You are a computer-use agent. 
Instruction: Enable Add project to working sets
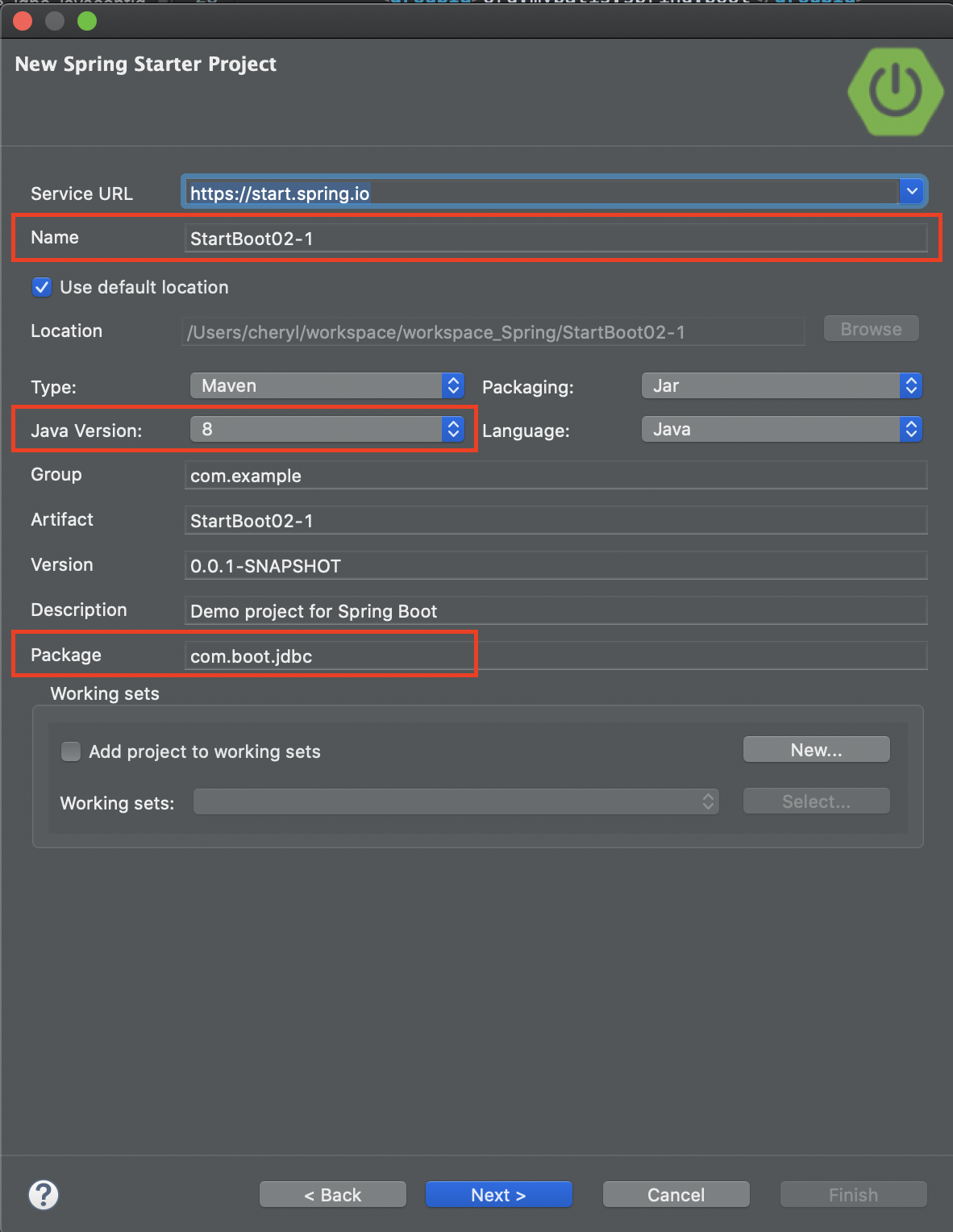71,751
